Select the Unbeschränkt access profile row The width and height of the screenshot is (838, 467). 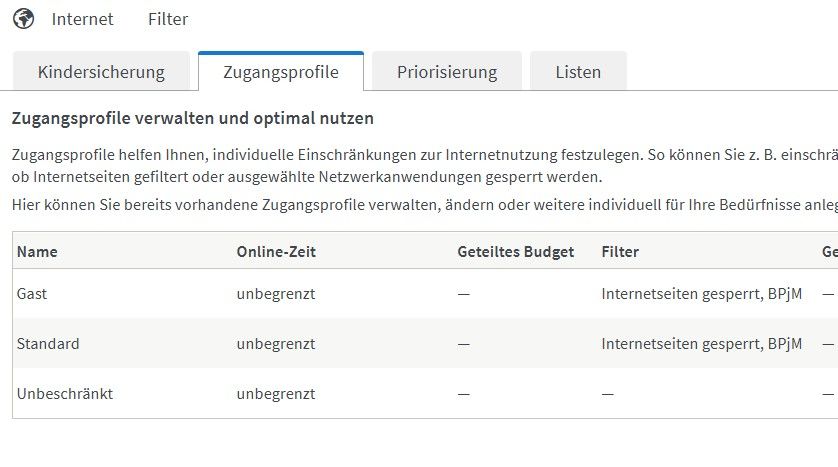(65, 394)
